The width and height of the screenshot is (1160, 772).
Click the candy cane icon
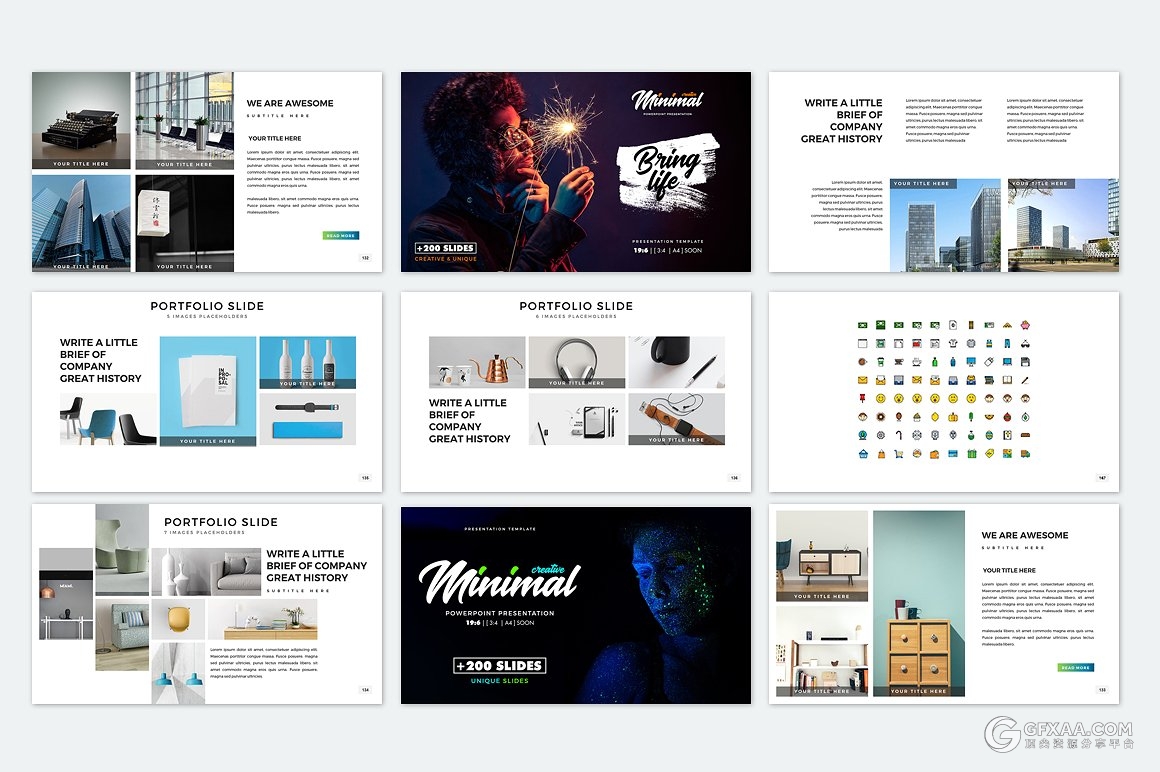click(899, 435)
